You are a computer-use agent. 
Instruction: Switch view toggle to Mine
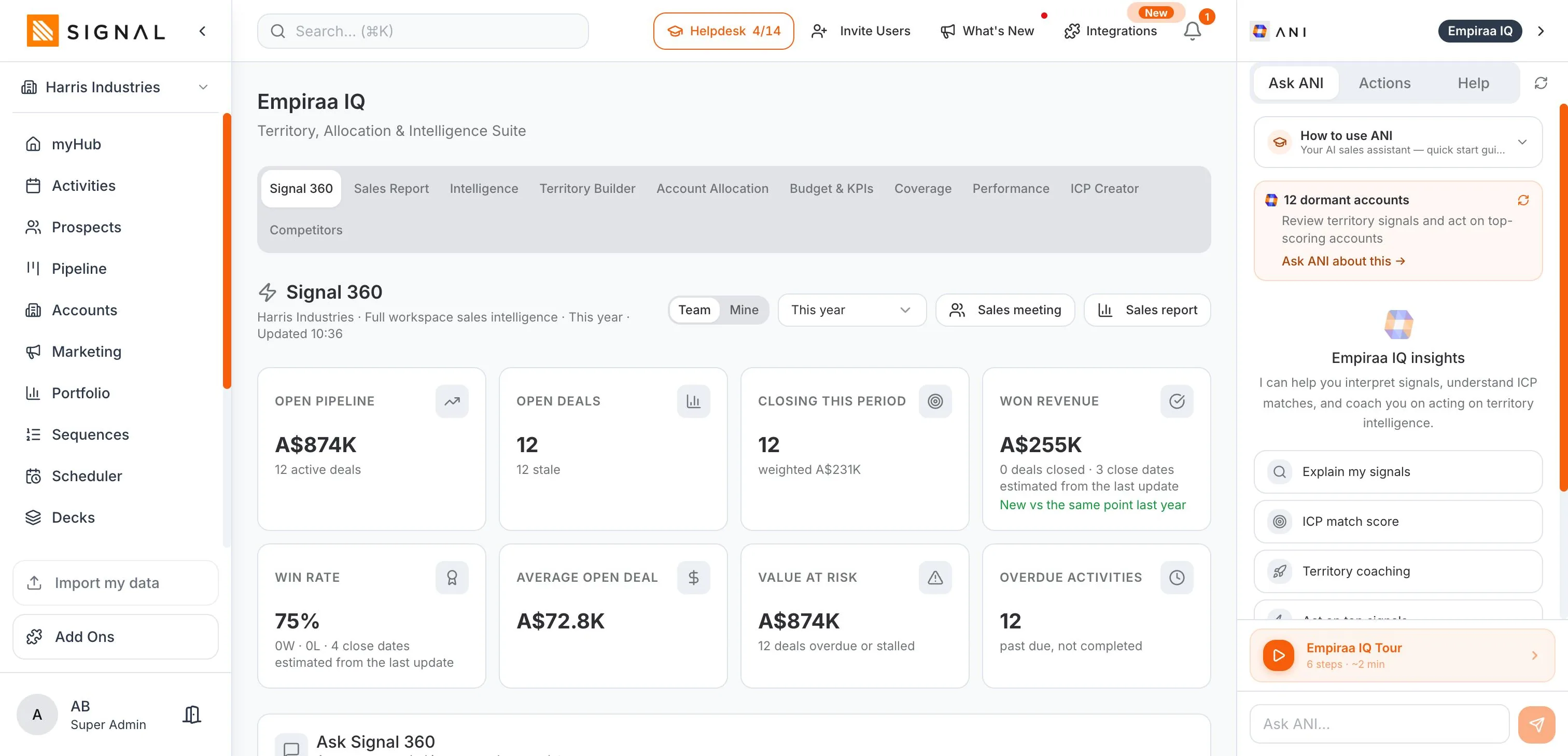click(x=744, y=310)
